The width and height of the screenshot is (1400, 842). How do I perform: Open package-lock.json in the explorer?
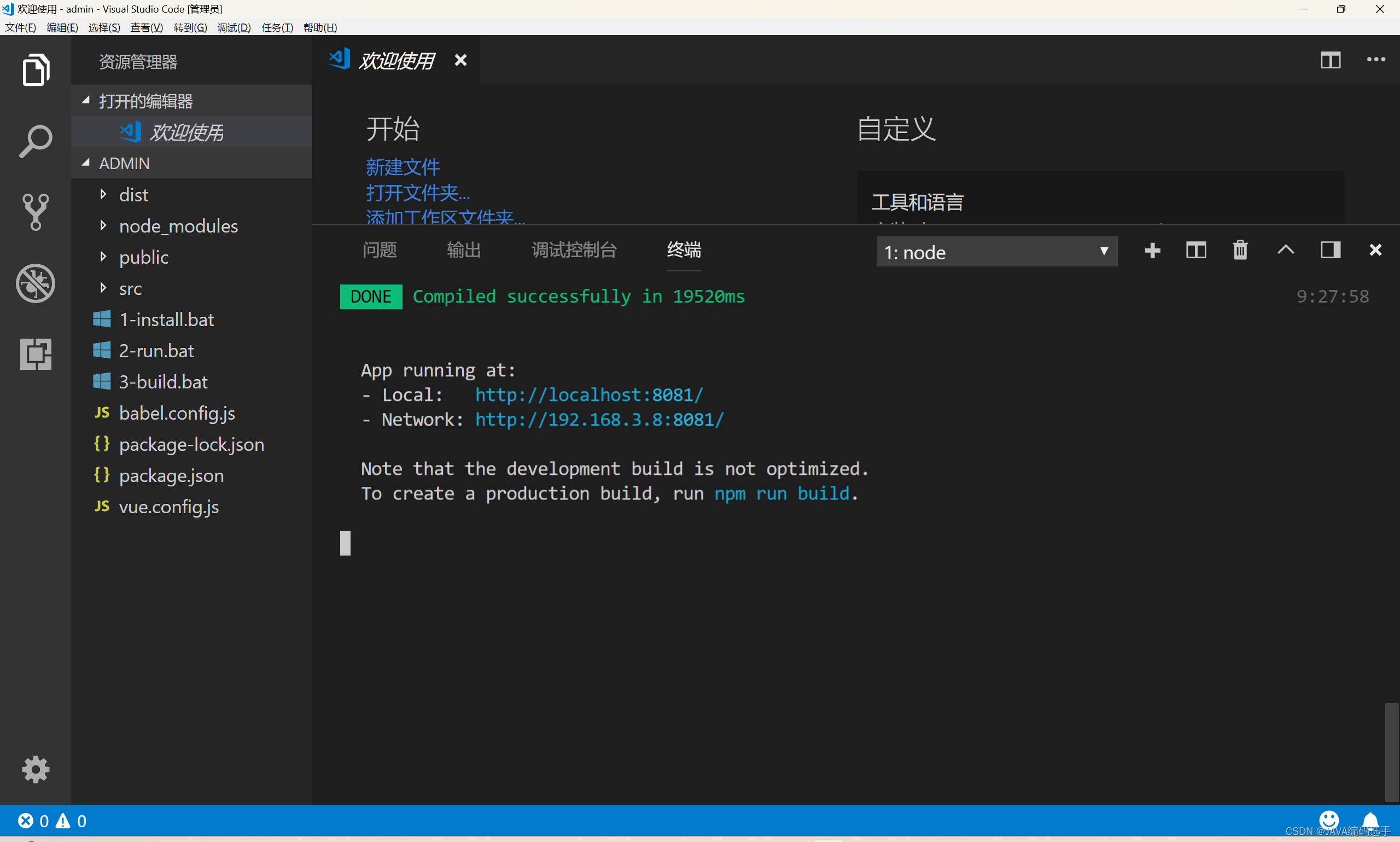(191, 444)
